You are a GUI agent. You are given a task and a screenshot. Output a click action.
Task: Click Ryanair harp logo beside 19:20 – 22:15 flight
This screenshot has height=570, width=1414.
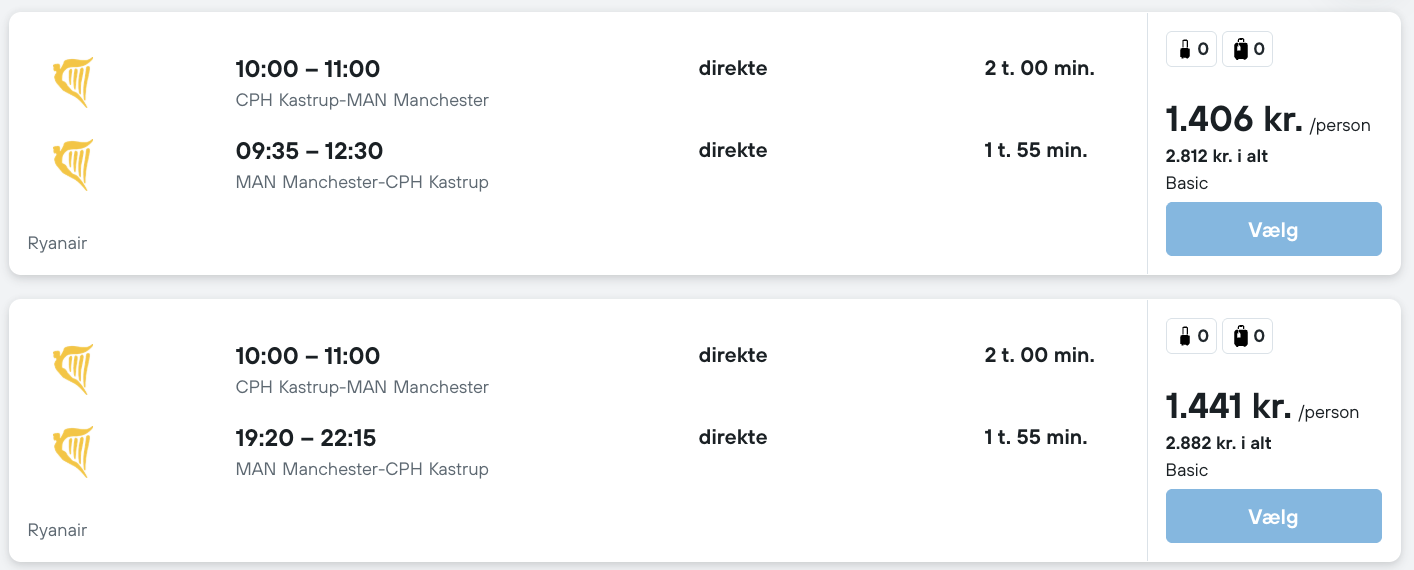pyautogui.click(x=73, y=452)
